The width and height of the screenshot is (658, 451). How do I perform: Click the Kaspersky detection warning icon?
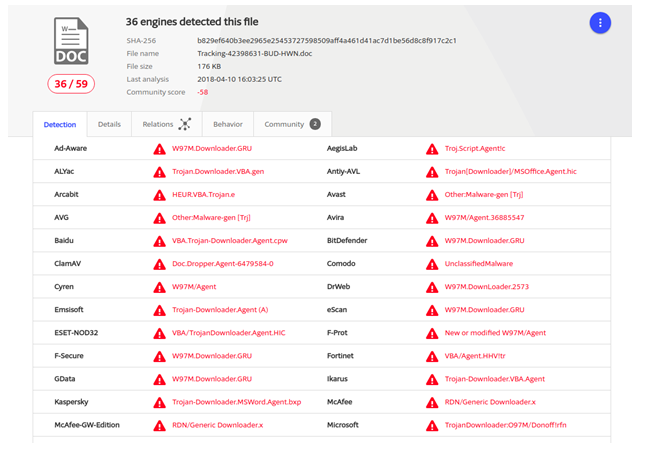tap(159, 402)
